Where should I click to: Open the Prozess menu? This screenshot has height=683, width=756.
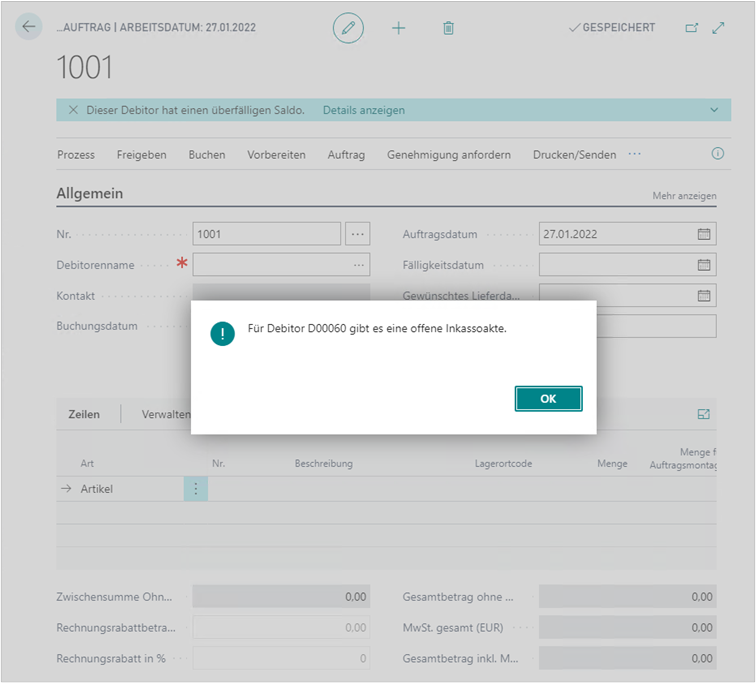(x=76, y=155)
